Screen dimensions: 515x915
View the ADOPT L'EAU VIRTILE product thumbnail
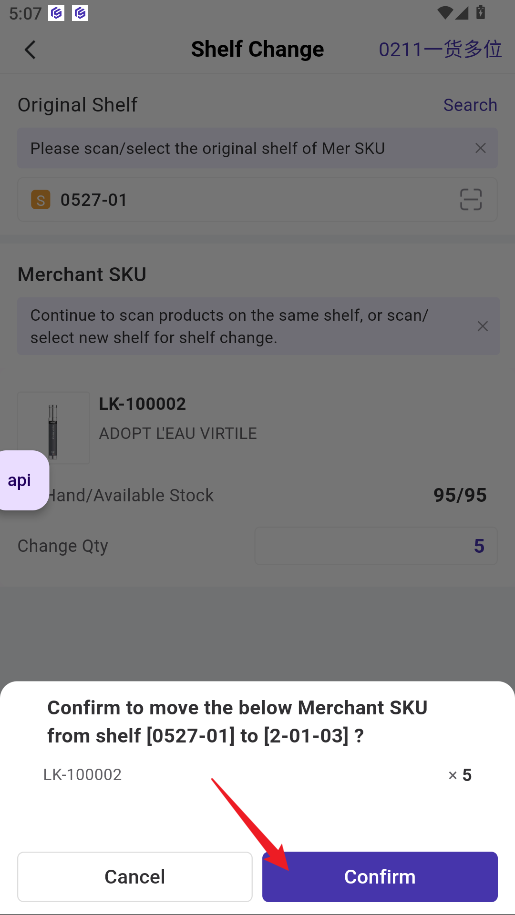(x=54, y=428)
